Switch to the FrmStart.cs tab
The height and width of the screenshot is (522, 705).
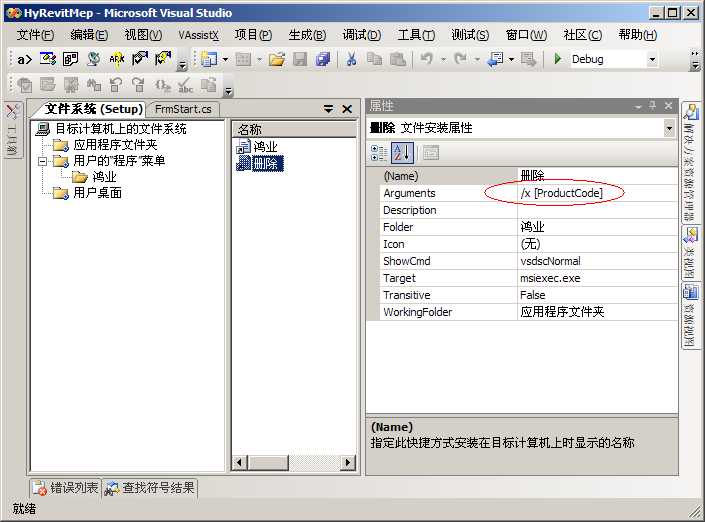pos(183,109)
